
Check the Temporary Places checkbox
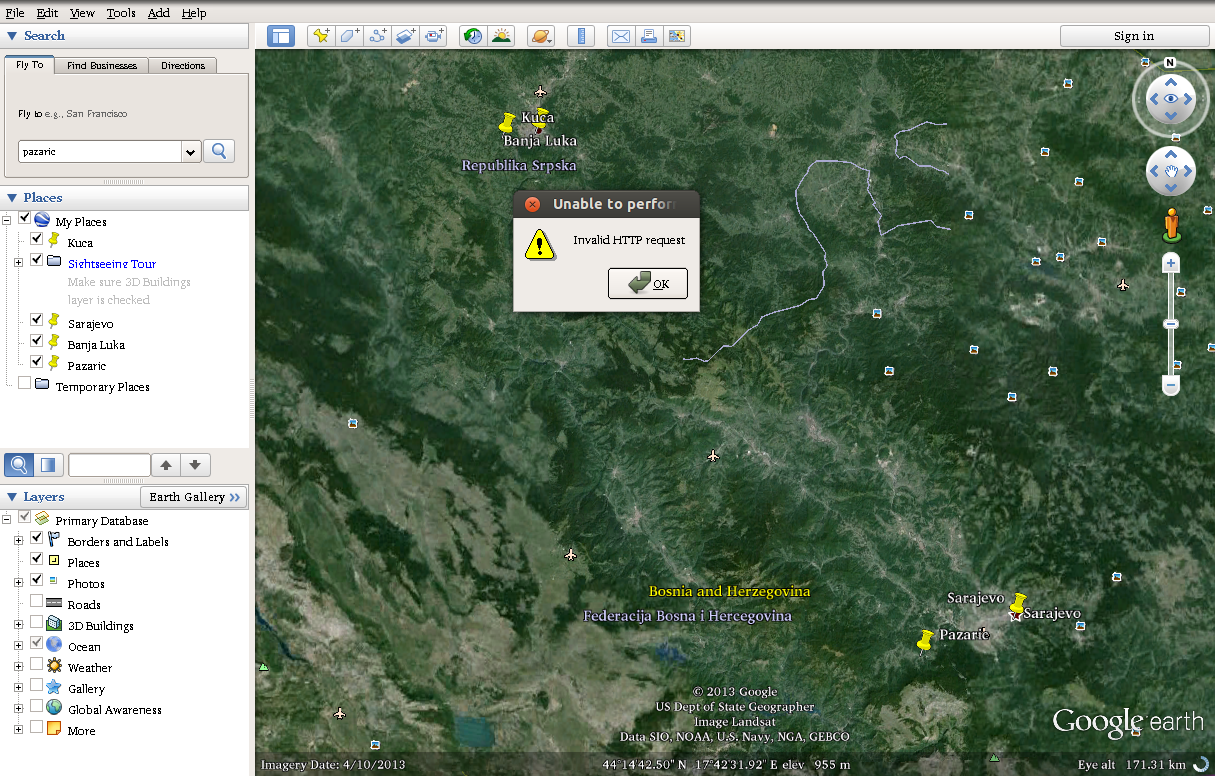pos(25,384)
